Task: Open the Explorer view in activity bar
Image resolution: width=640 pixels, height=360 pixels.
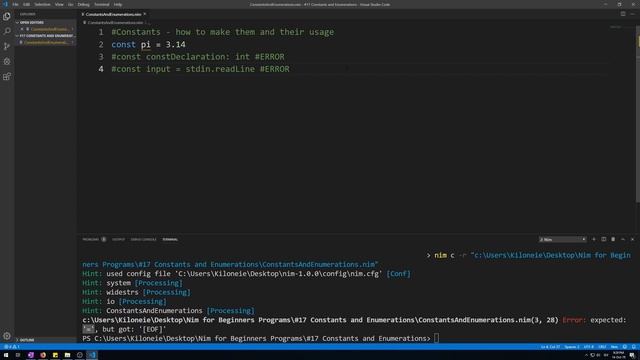Action: coord(7,16)
